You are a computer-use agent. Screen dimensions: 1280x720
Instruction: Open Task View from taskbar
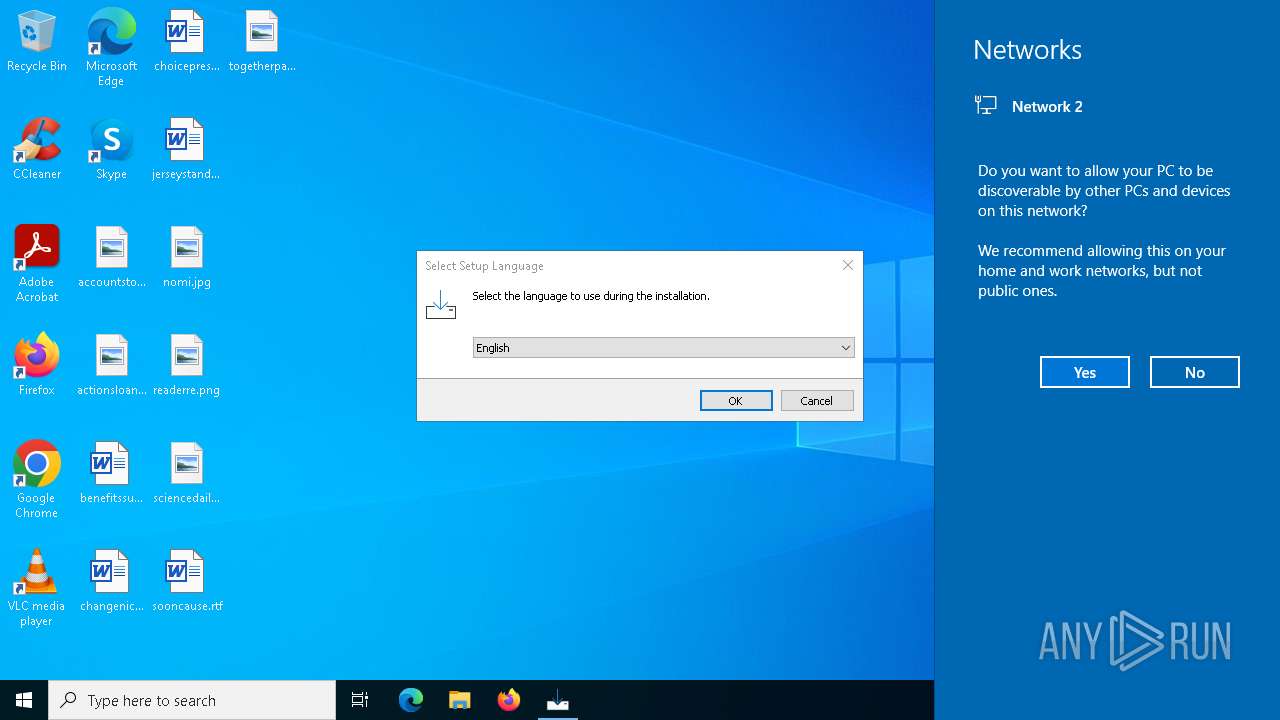[360, 700]
